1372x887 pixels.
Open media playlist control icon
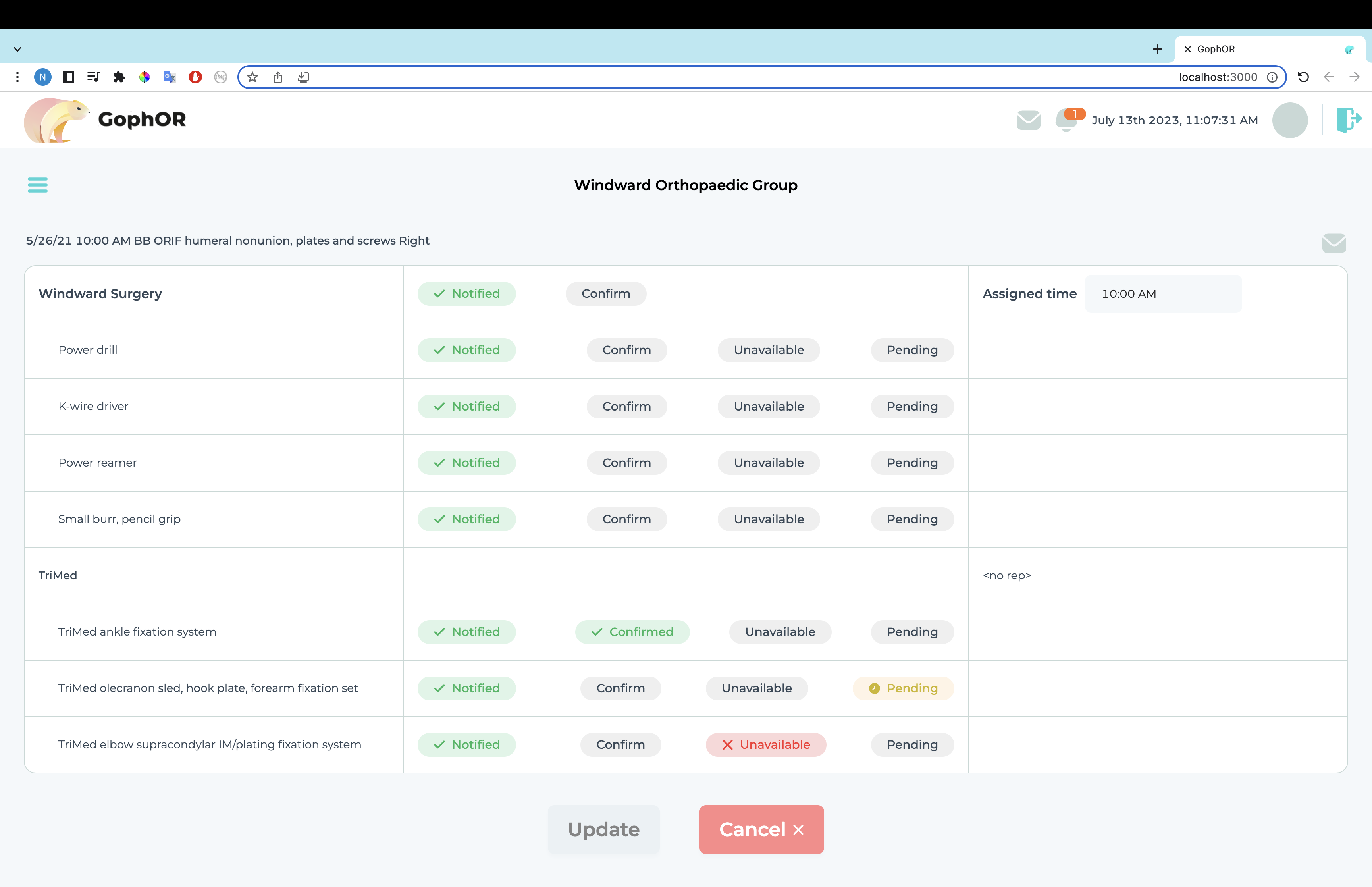coord(93,77)
